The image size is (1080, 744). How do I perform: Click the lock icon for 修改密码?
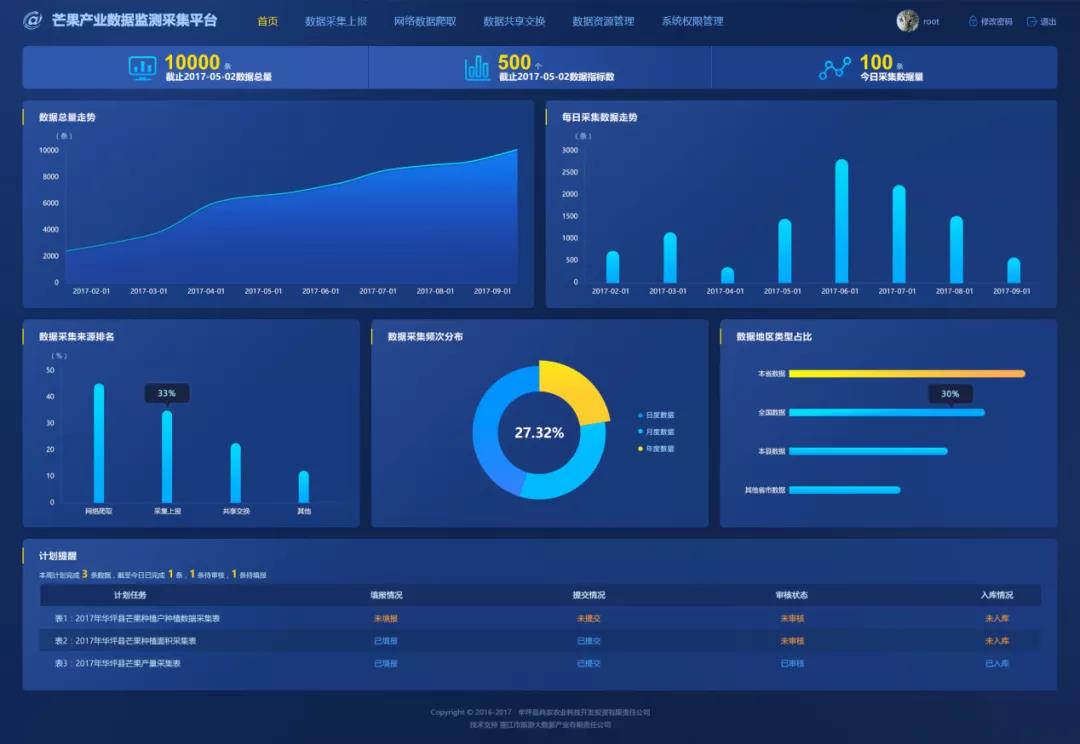tap(972, 21)
